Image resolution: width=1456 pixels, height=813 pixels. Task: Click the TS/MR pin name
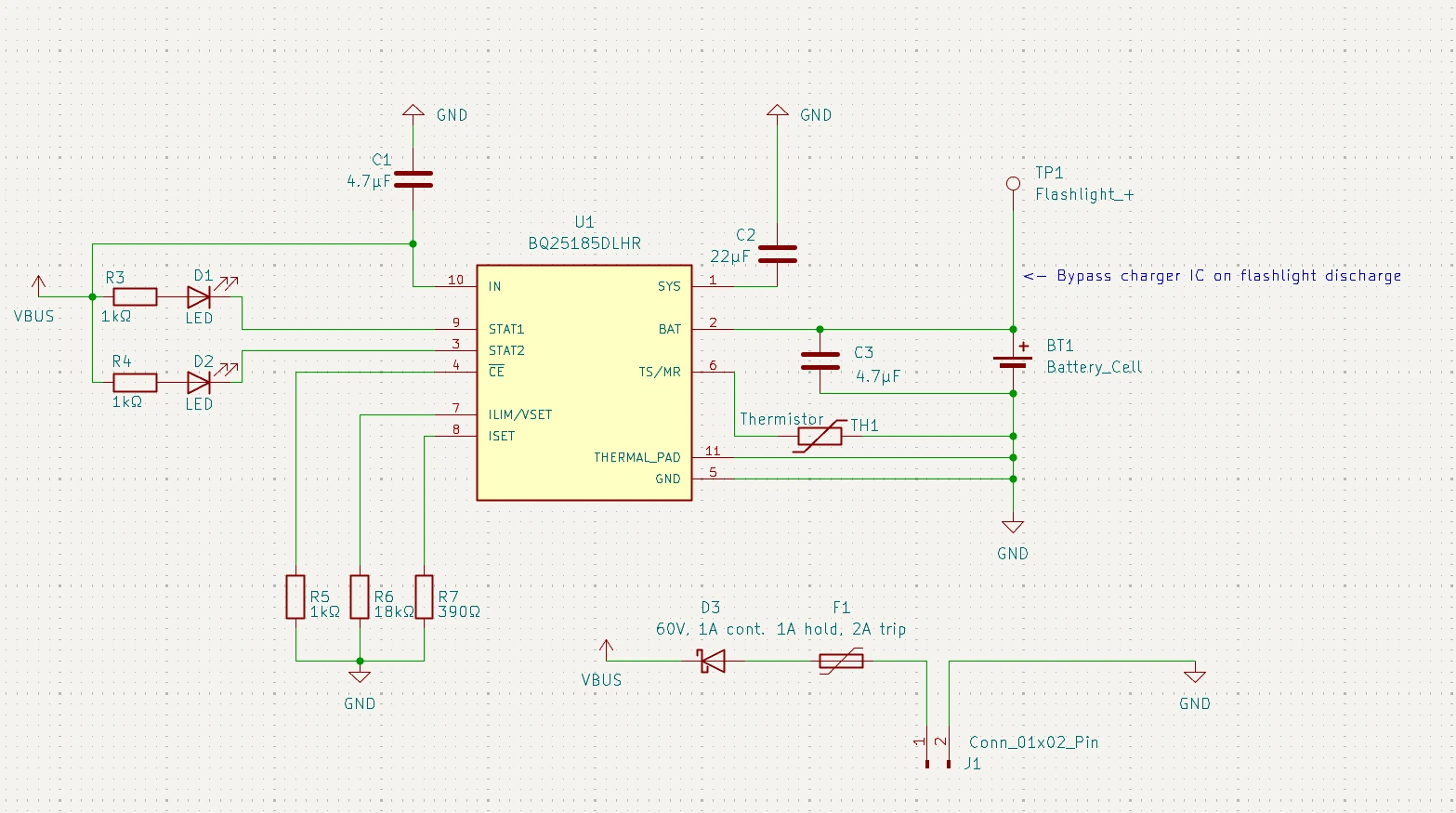(660, 372)
